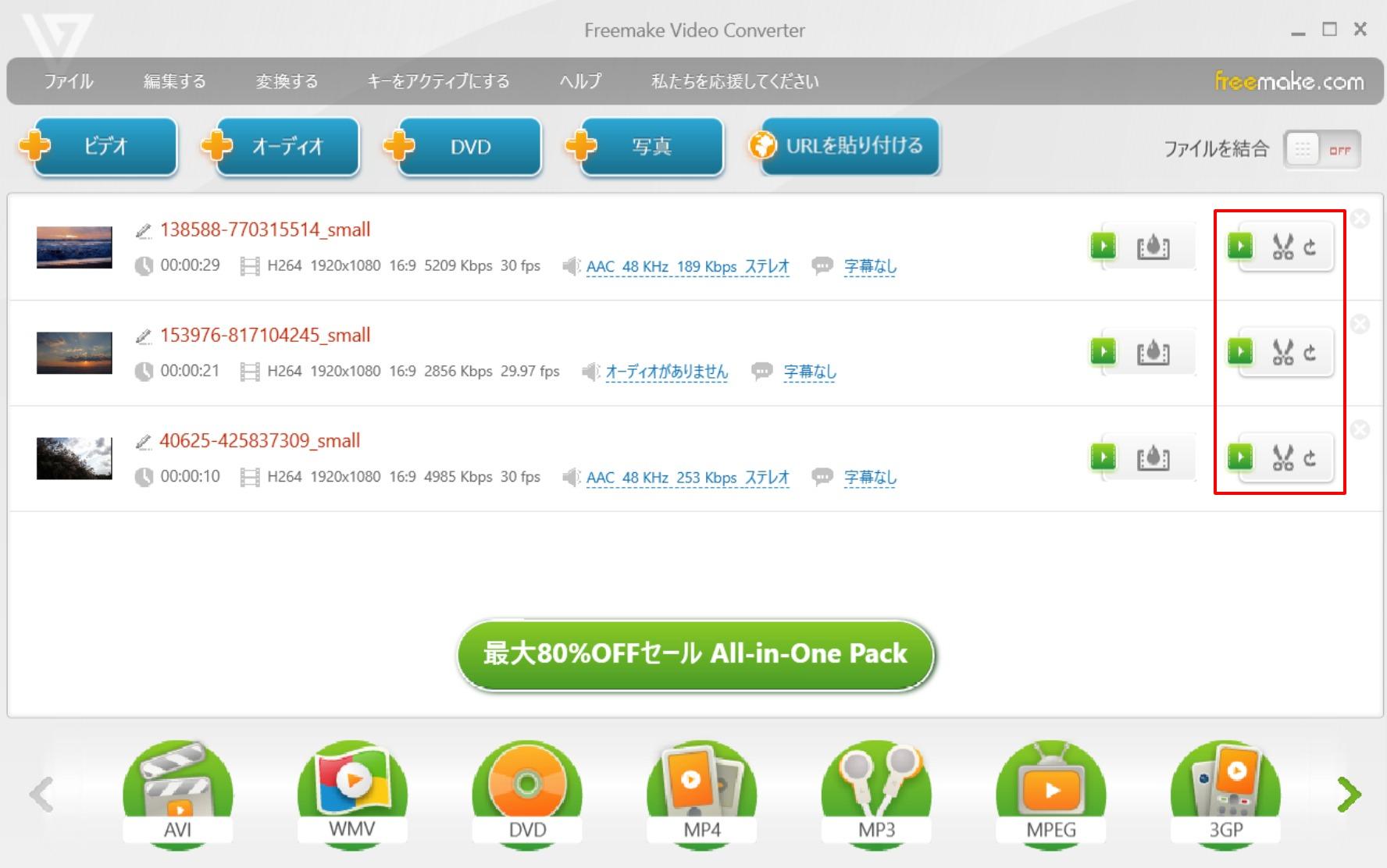This screenshot has height=868, width=1387.
Task: Open audio track dropdown AAC 48 KHz 253 Kbps
Action: tap(687, 478)
